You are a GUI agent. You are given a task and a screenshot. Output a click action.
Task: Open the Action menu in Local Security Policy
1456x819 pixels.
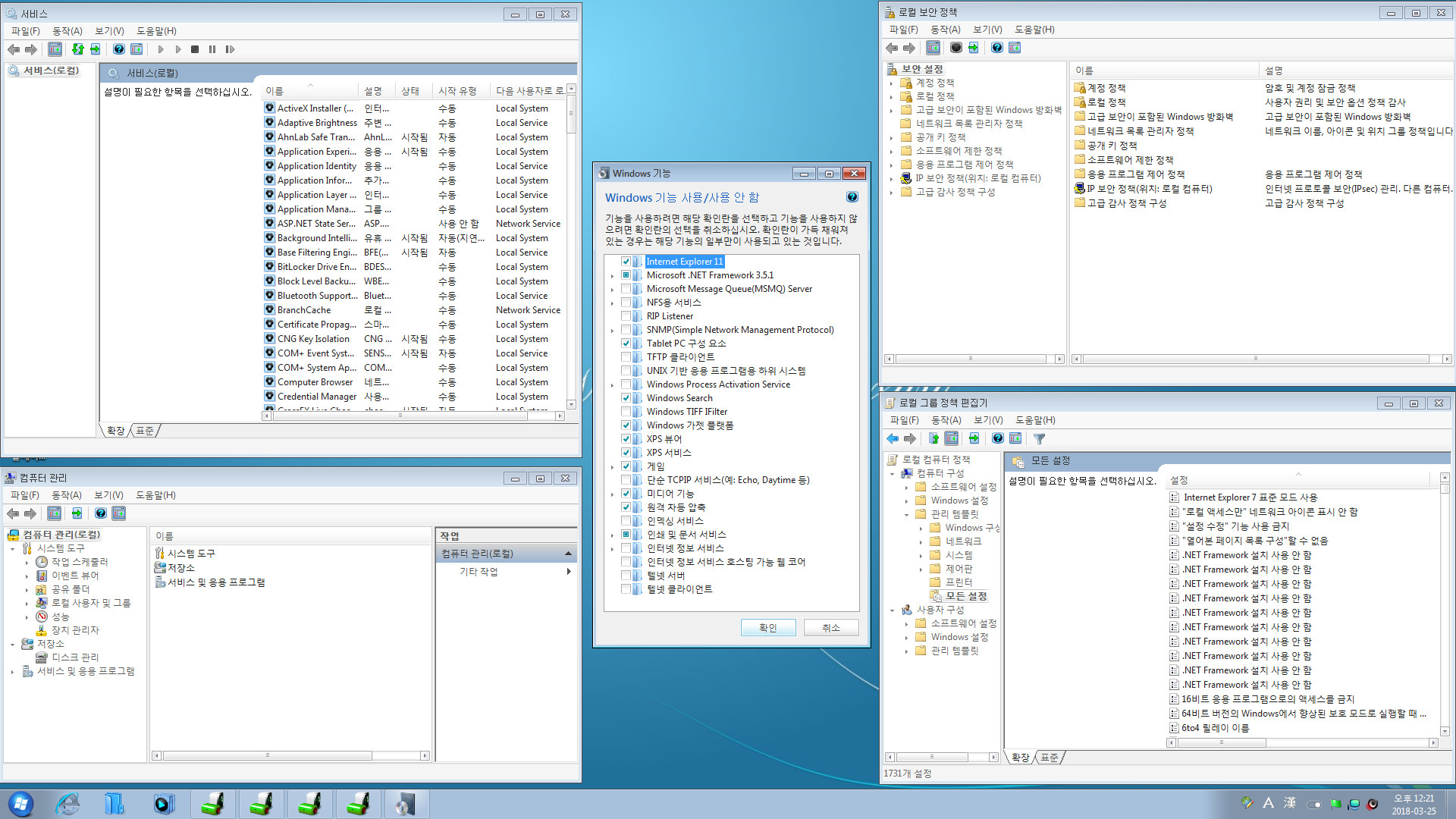tap(945, 30)
